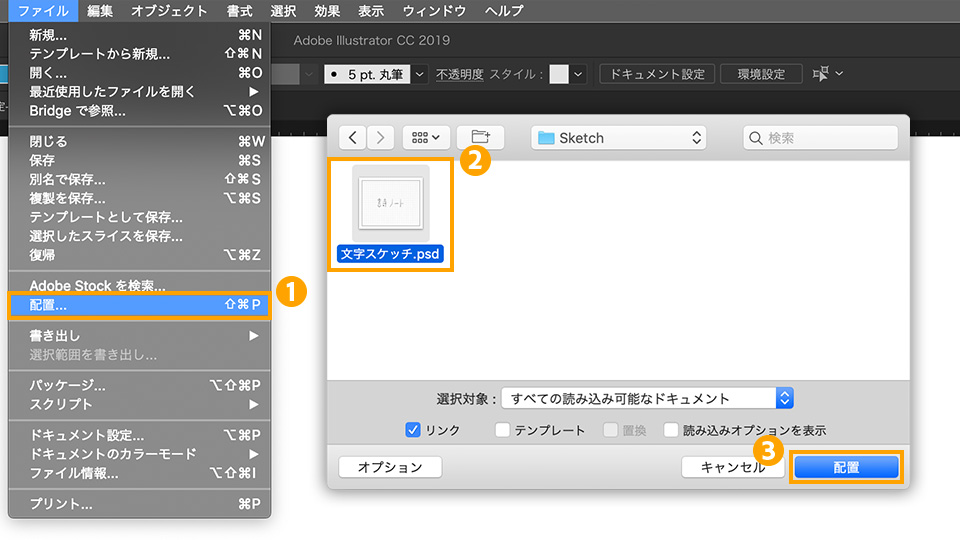The width and height of the screenshot is (960, 540).
Task: Change the icon view mode in the dialog
Action: 426,138
